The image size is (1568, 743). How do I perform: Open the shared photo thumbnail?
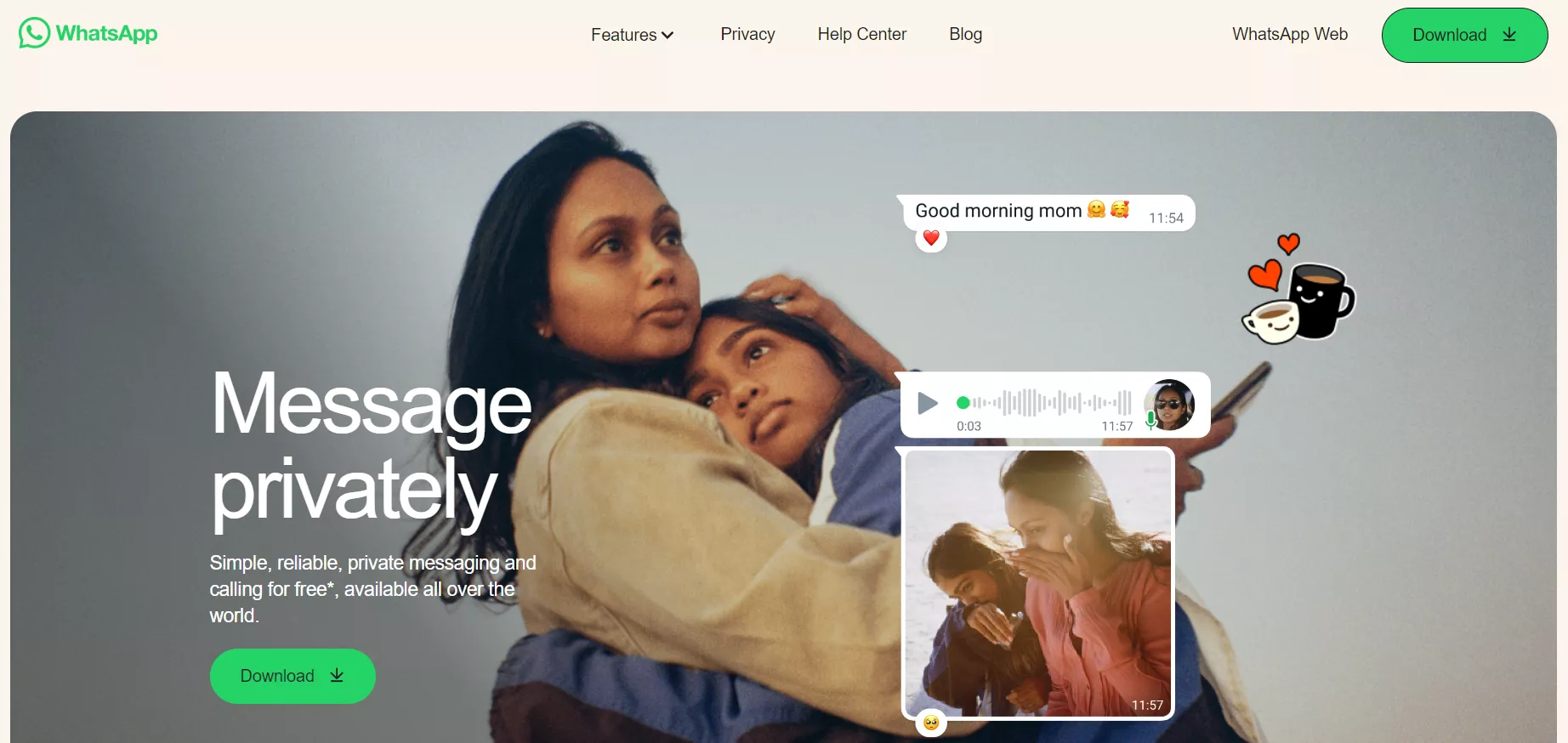[1037, 583]
